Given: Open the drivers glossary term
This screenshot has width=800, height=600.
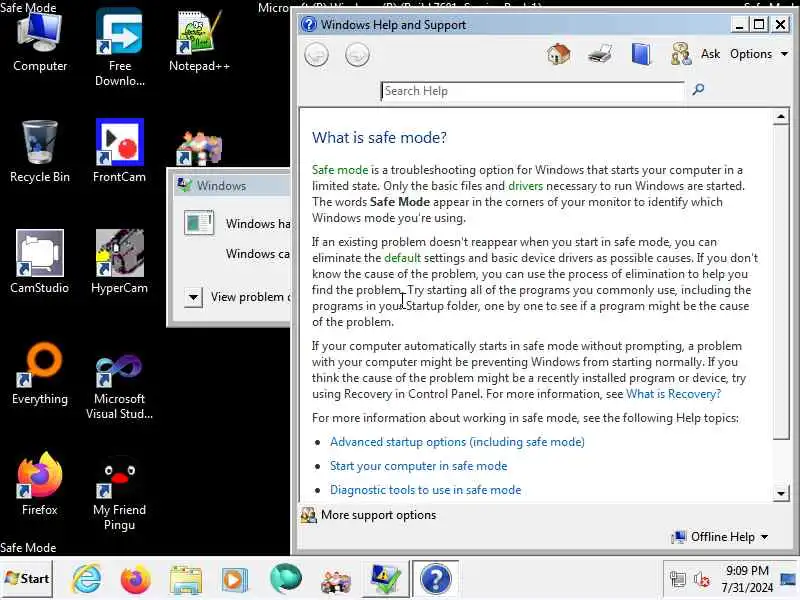Looking at the screenshot, I should (x=525, y=186).
